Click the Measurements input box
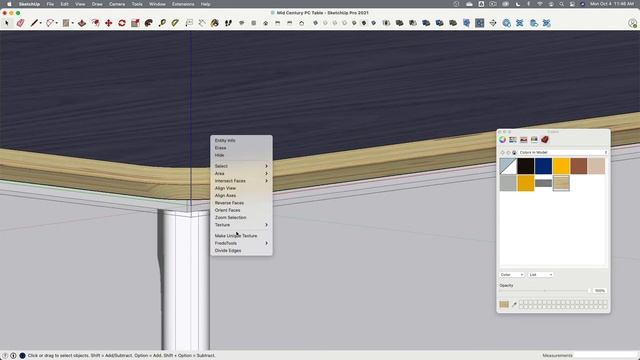This screenshot has width=640, height=360. point(605,356)
